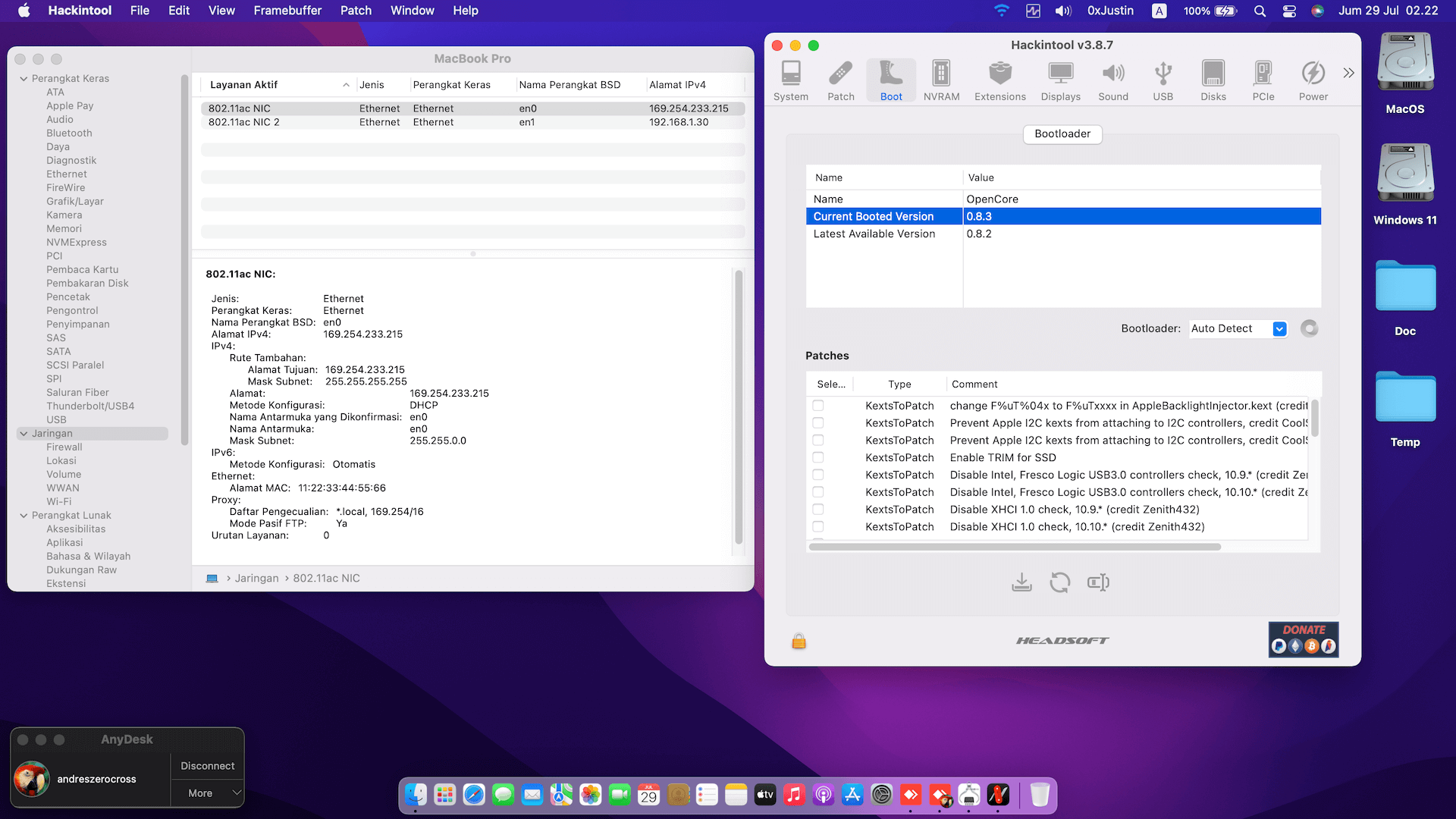This screenshot has height=819, width=1456.
Task: Open the Sound tab in Hackintool
Action: 1113,80
